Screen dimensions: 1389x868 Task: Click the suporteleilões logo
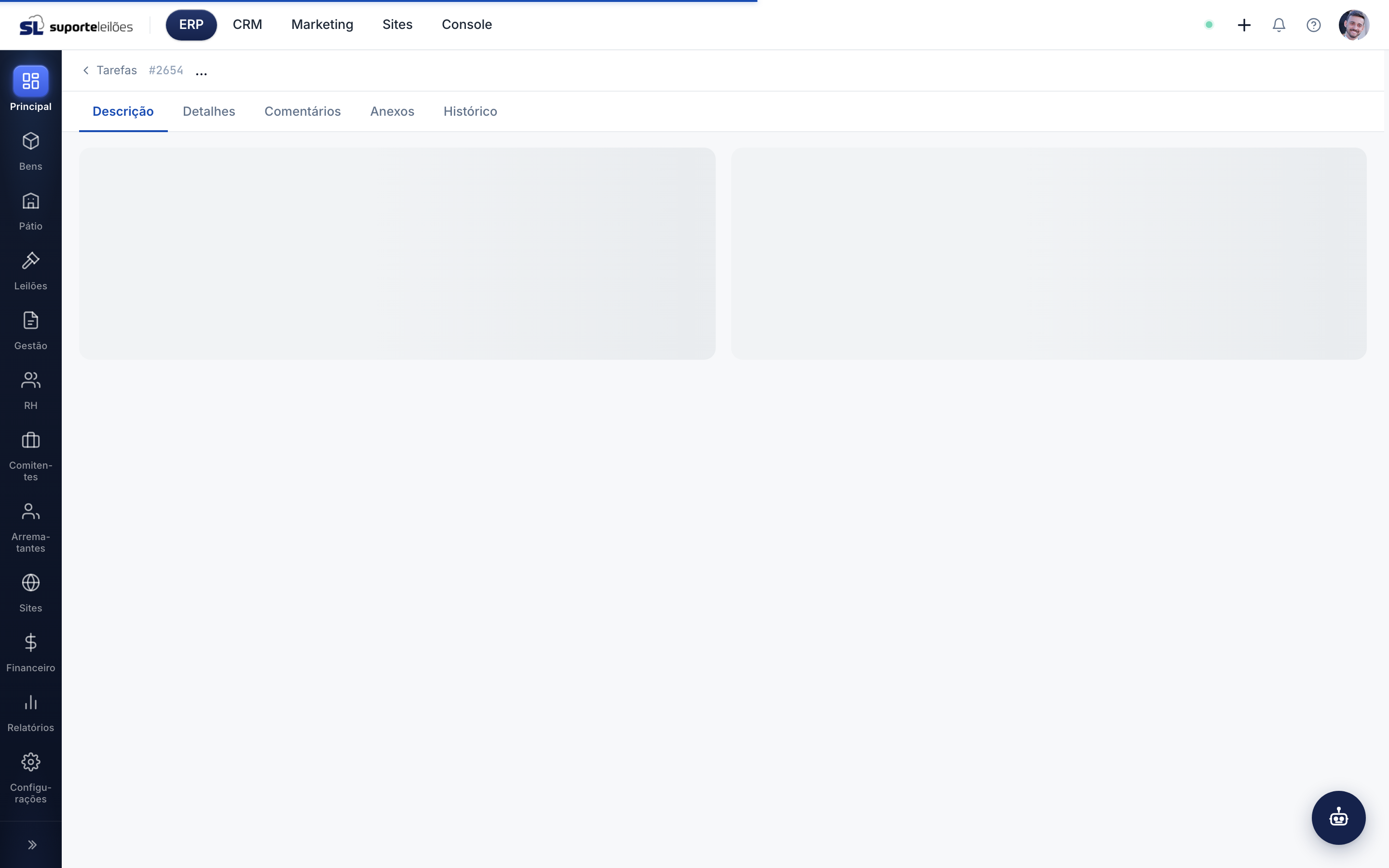76,25
